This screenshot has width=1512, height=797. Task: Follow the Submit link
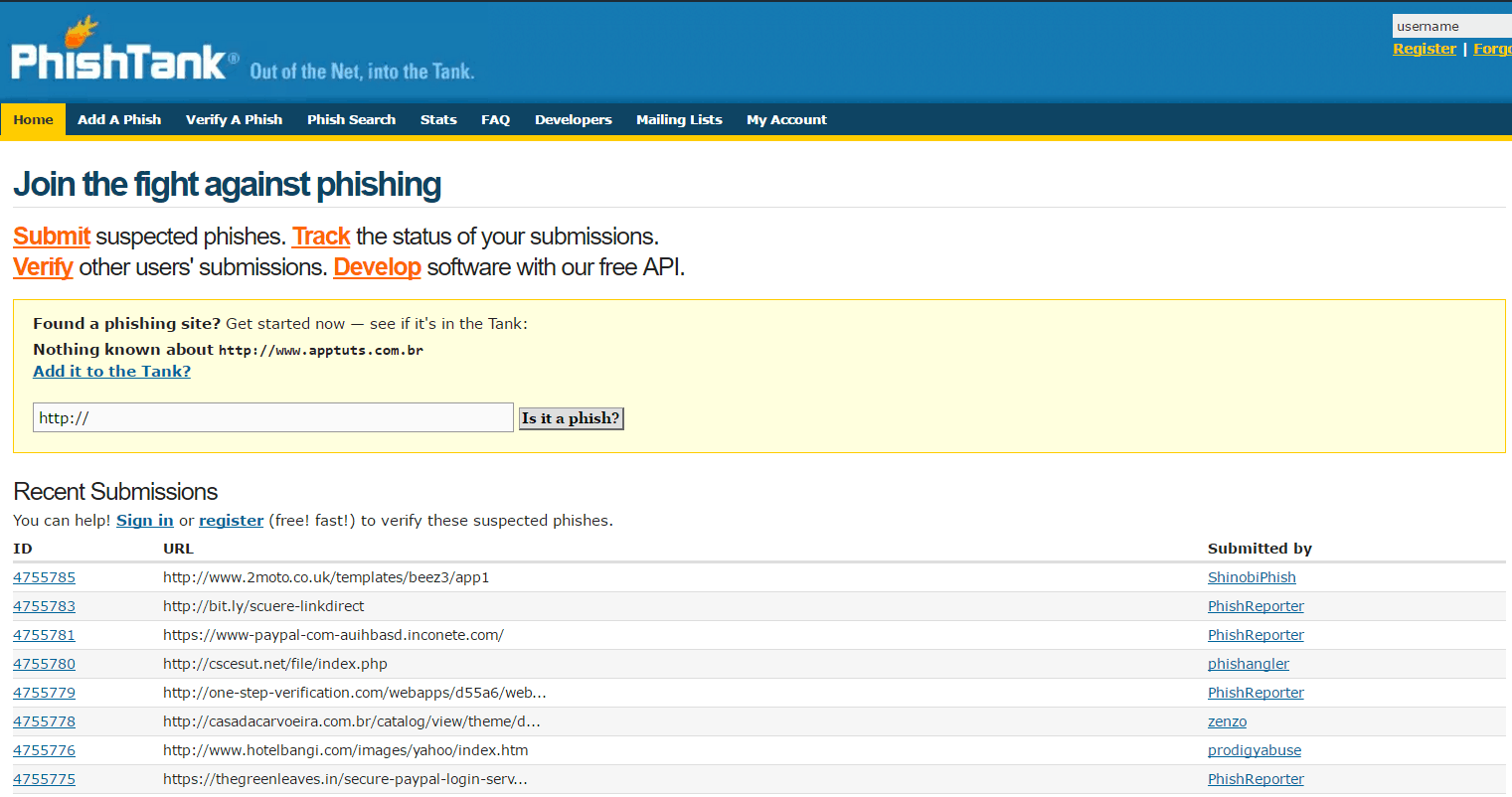[x=52, y=237]
